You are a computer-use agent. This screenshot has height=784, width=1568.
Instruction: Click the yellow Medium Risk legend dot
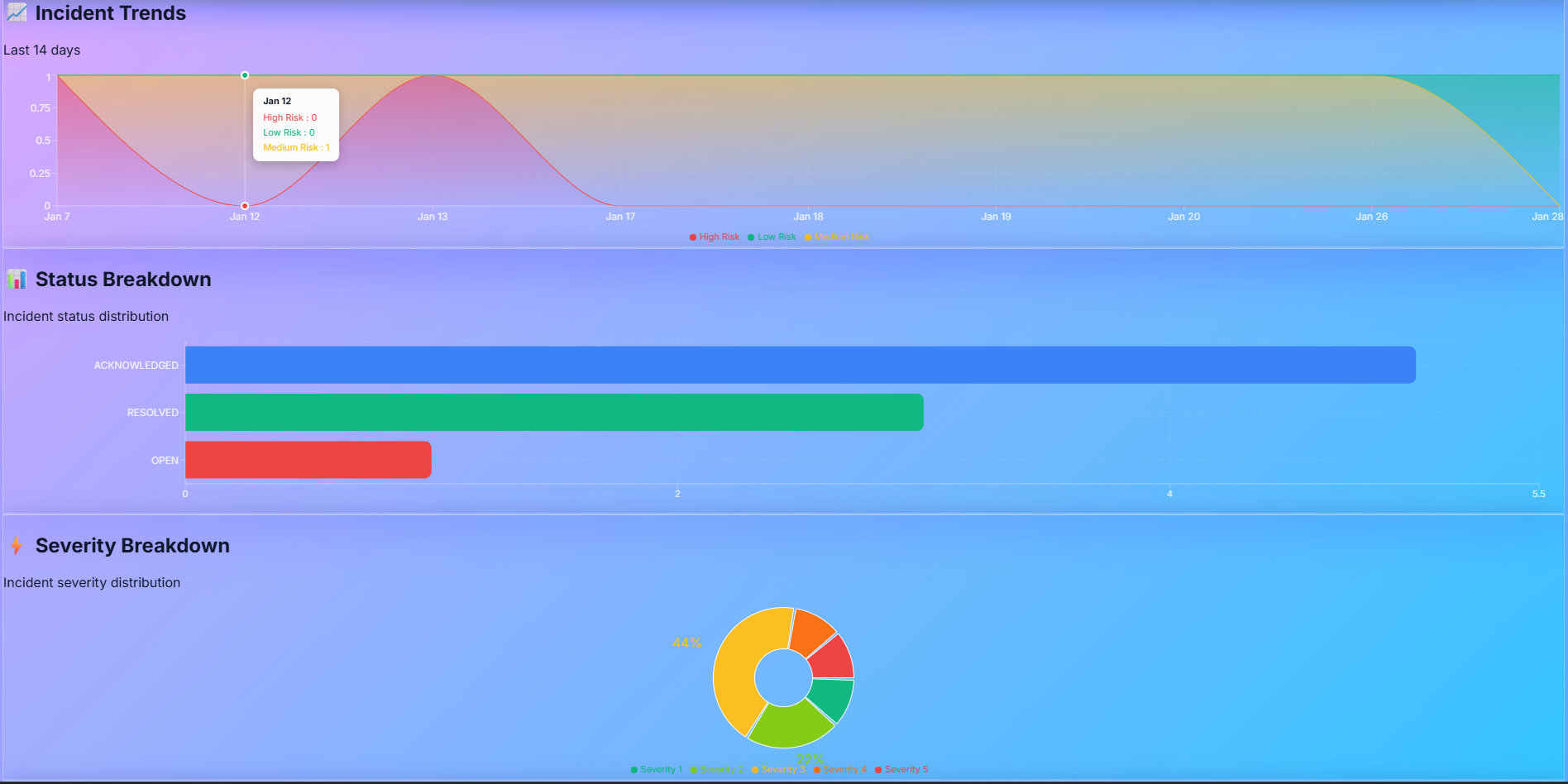click(x=808, y=237)
